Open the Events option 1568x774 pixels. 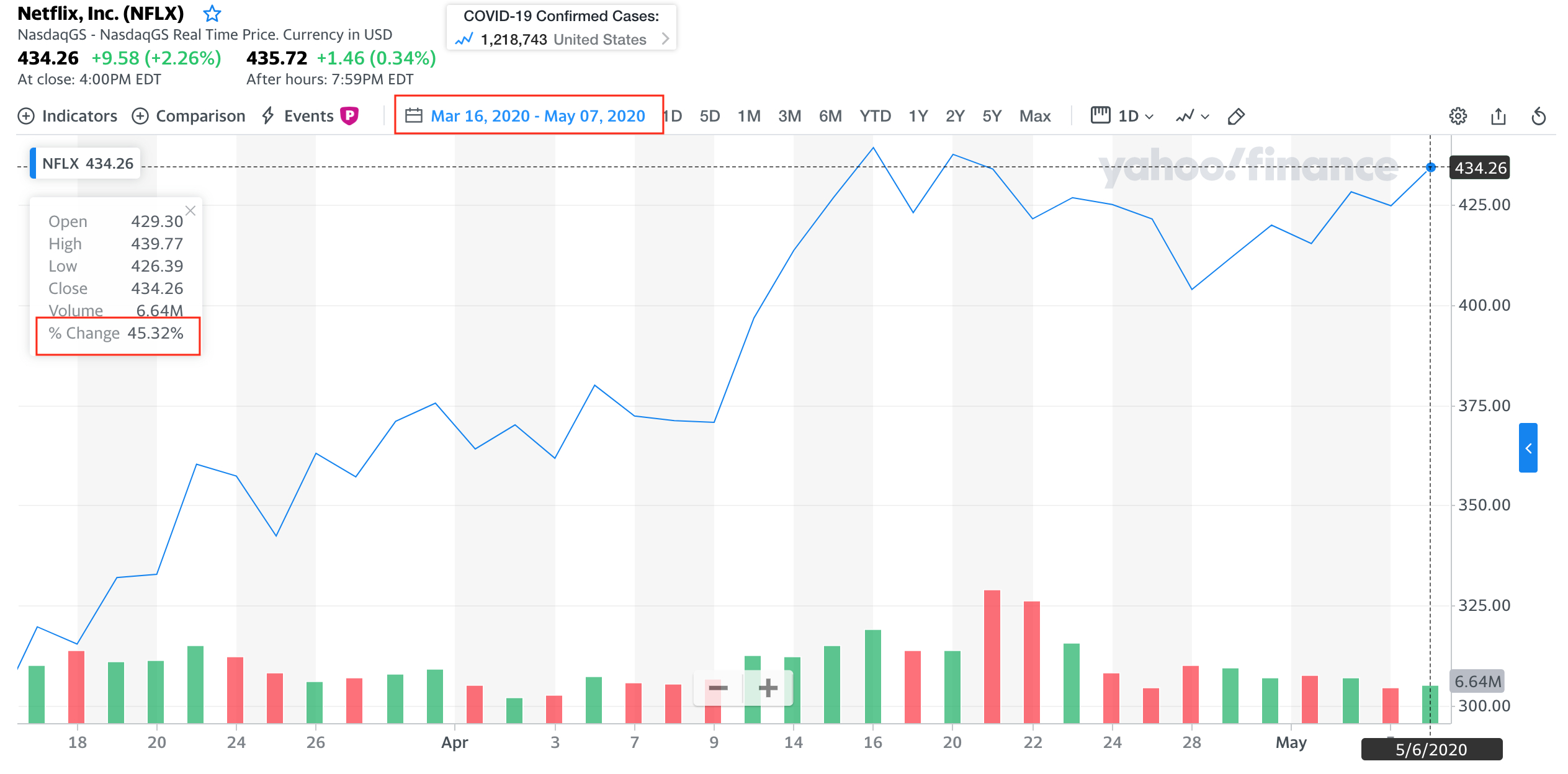[298, 116]
